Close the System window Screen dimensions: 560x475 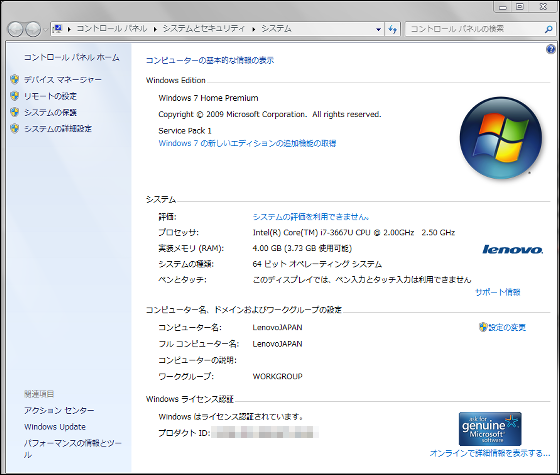pyautogui.click(x=543, y=6)
